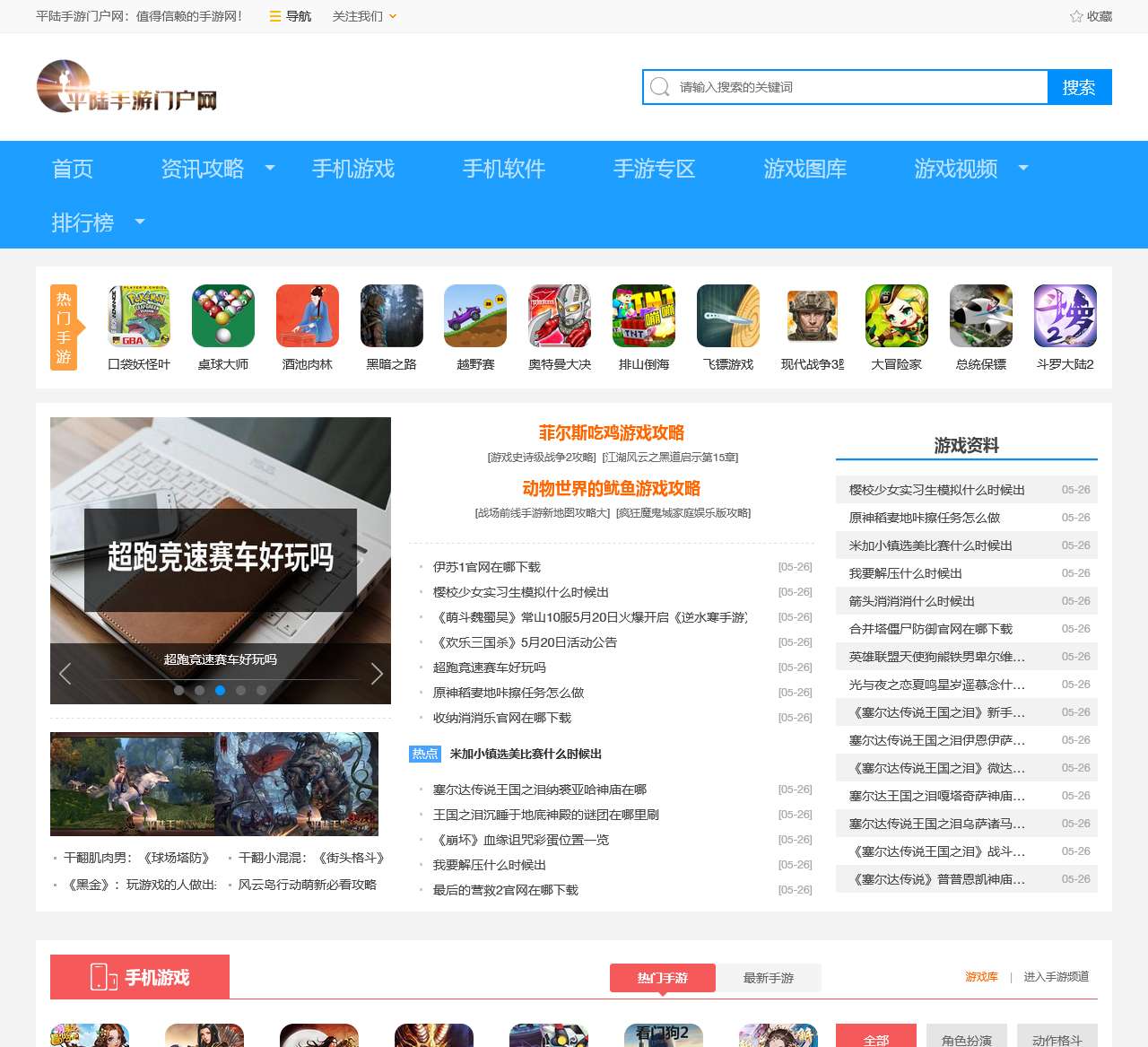The width and height of the screenshot is (1148, 1047).
Task: Open the 越野赛 game icon
Action: click(475, 316)
